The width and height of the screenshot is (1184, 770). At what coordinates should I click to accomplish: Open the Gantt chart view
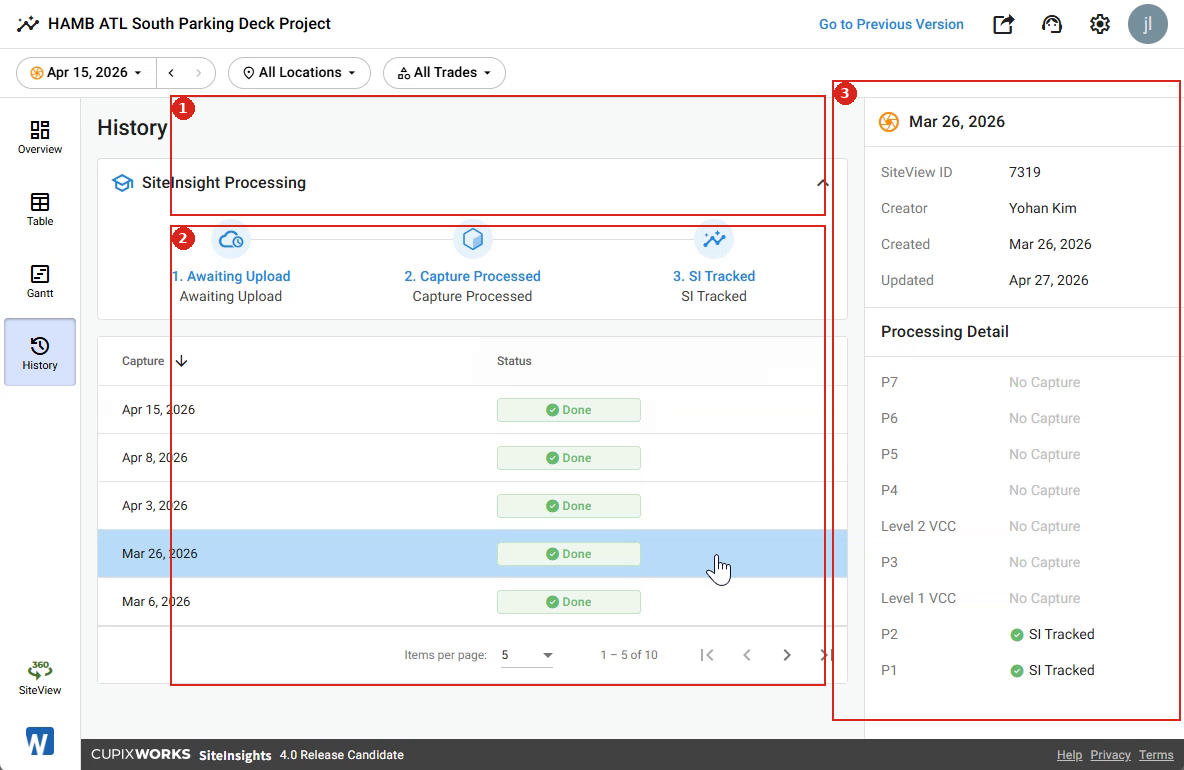tap(40, 281)
